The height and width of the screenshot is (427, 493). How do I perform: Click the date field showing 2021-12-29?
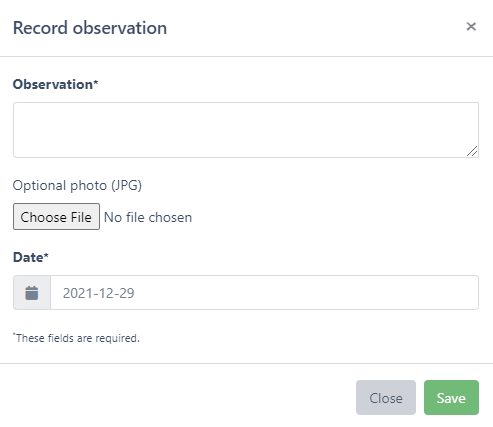pyautogui.click(x=265, y=293)
